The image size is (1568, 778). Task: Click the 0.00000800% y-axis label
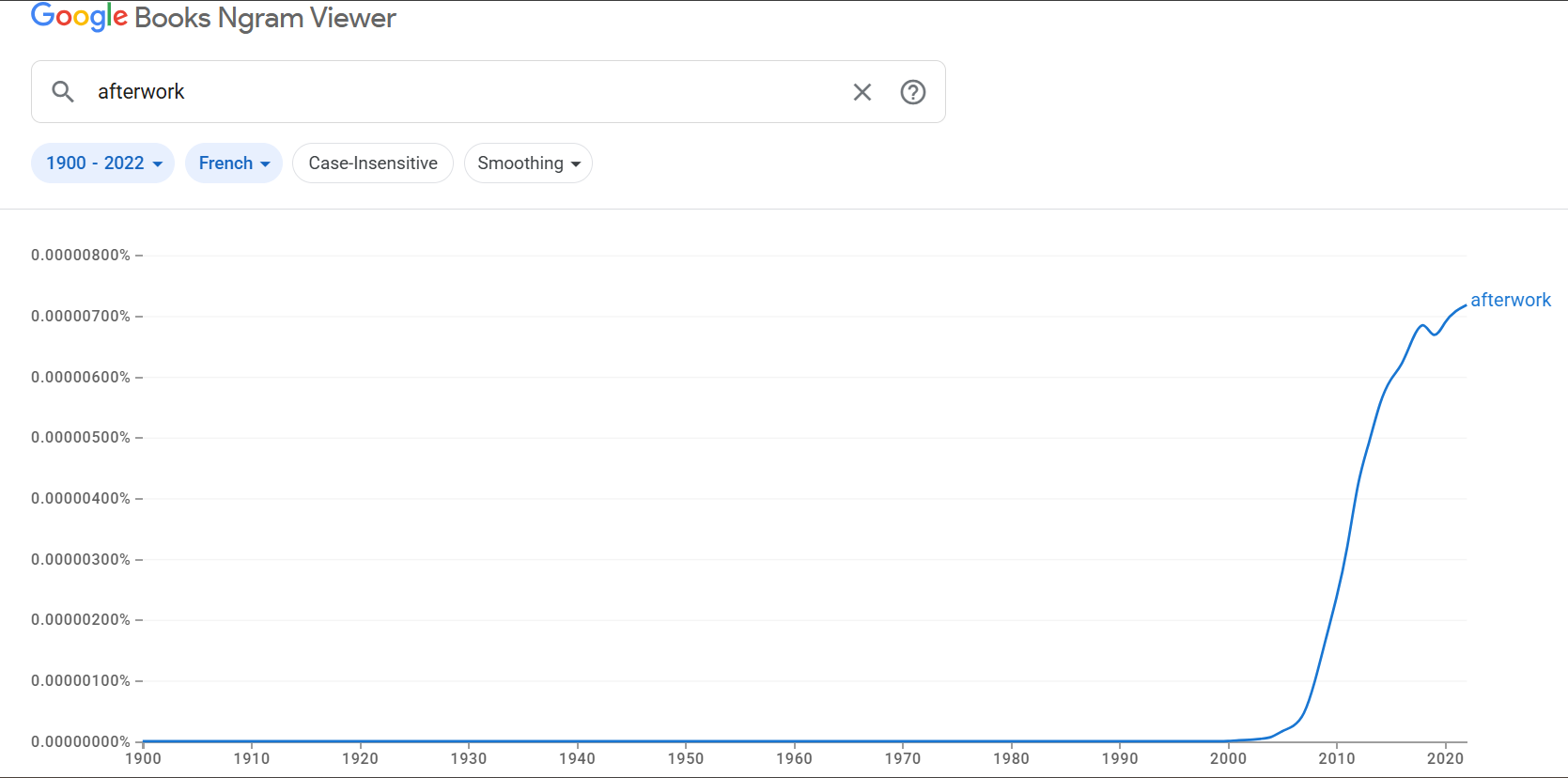click(x=81, y=256)
